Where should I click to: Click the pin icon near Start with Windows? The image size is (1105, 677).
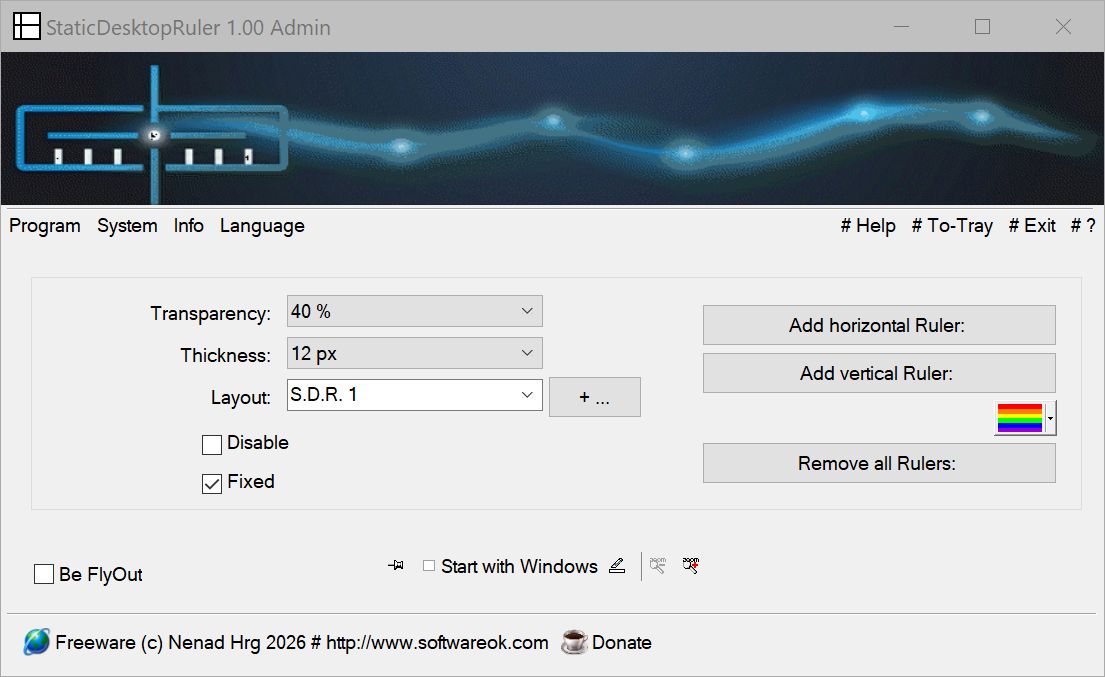point(395,565)
